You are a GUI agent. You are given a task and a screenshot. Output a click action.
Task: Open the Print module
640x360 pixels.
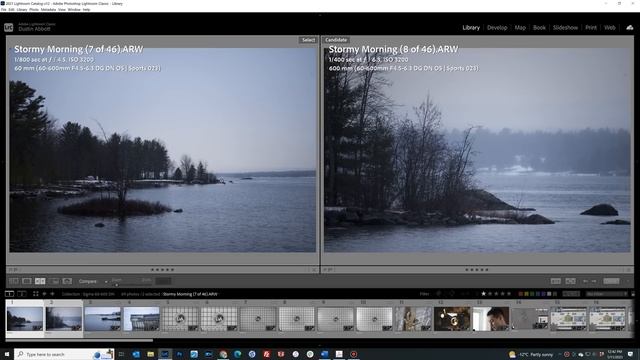[x=591, y=28]
